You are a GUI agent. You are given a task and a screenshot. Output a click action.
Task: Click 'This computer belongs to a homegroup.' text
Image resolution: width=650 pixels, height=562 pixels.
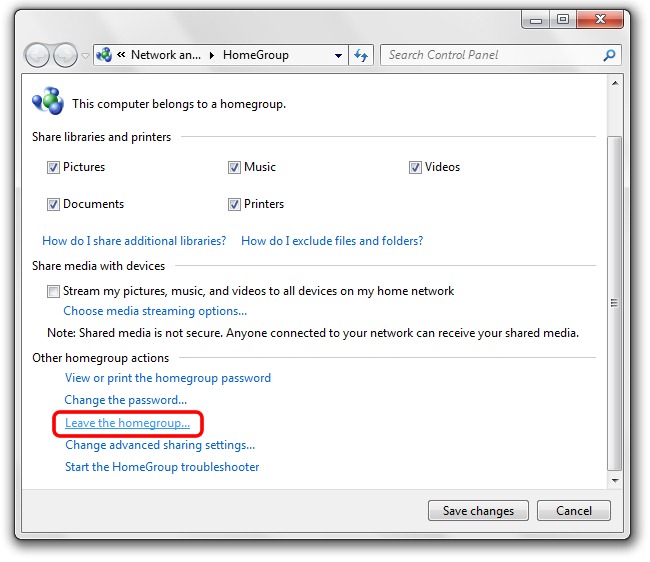coord(179,104)
